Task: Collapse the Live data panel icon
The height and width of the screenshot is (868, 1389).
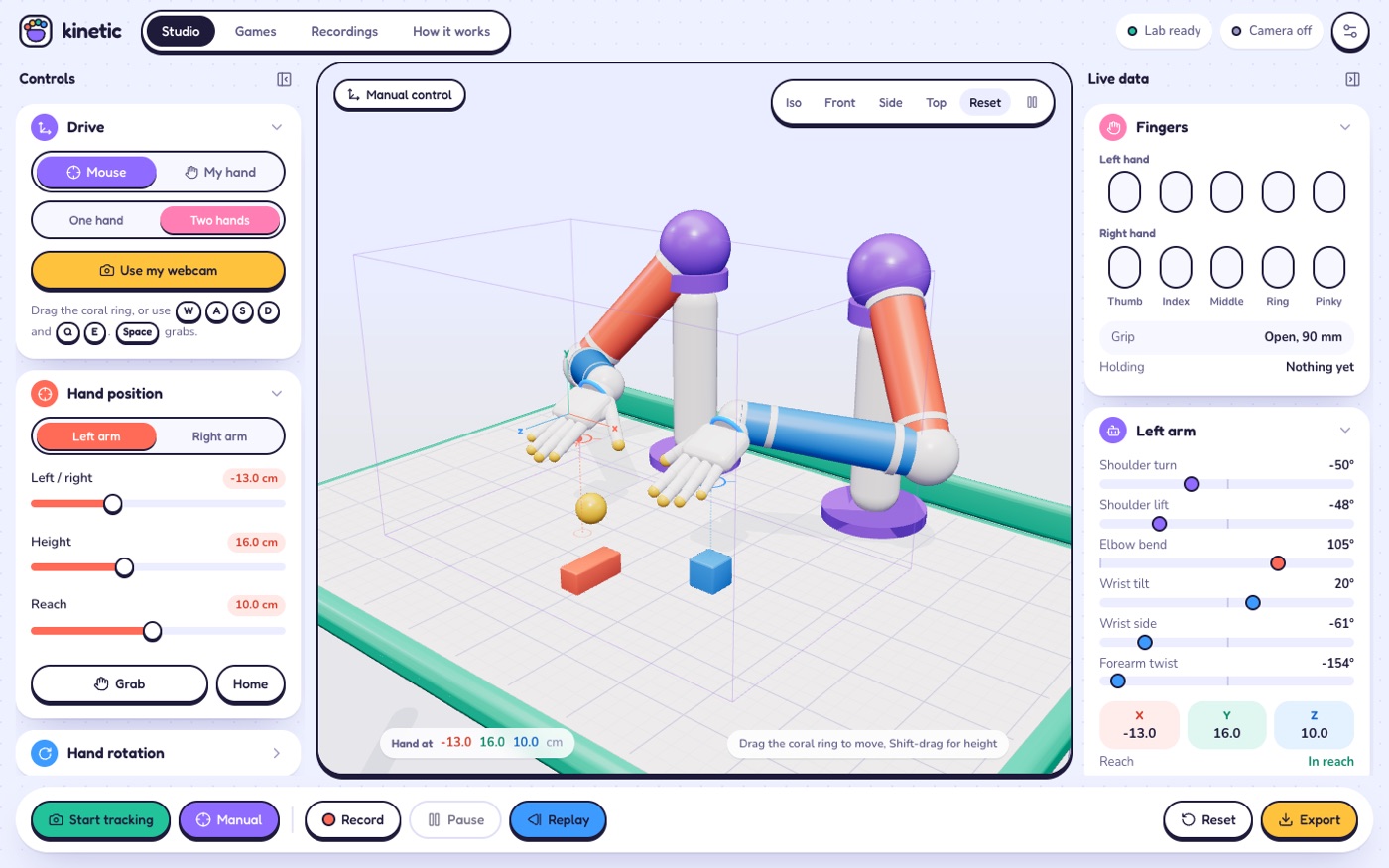Action: click(x=1352, y=79)
